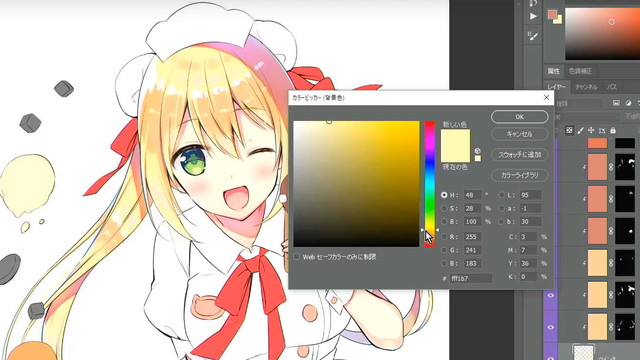Select the RGB blue B radio button

coord(444,264)
